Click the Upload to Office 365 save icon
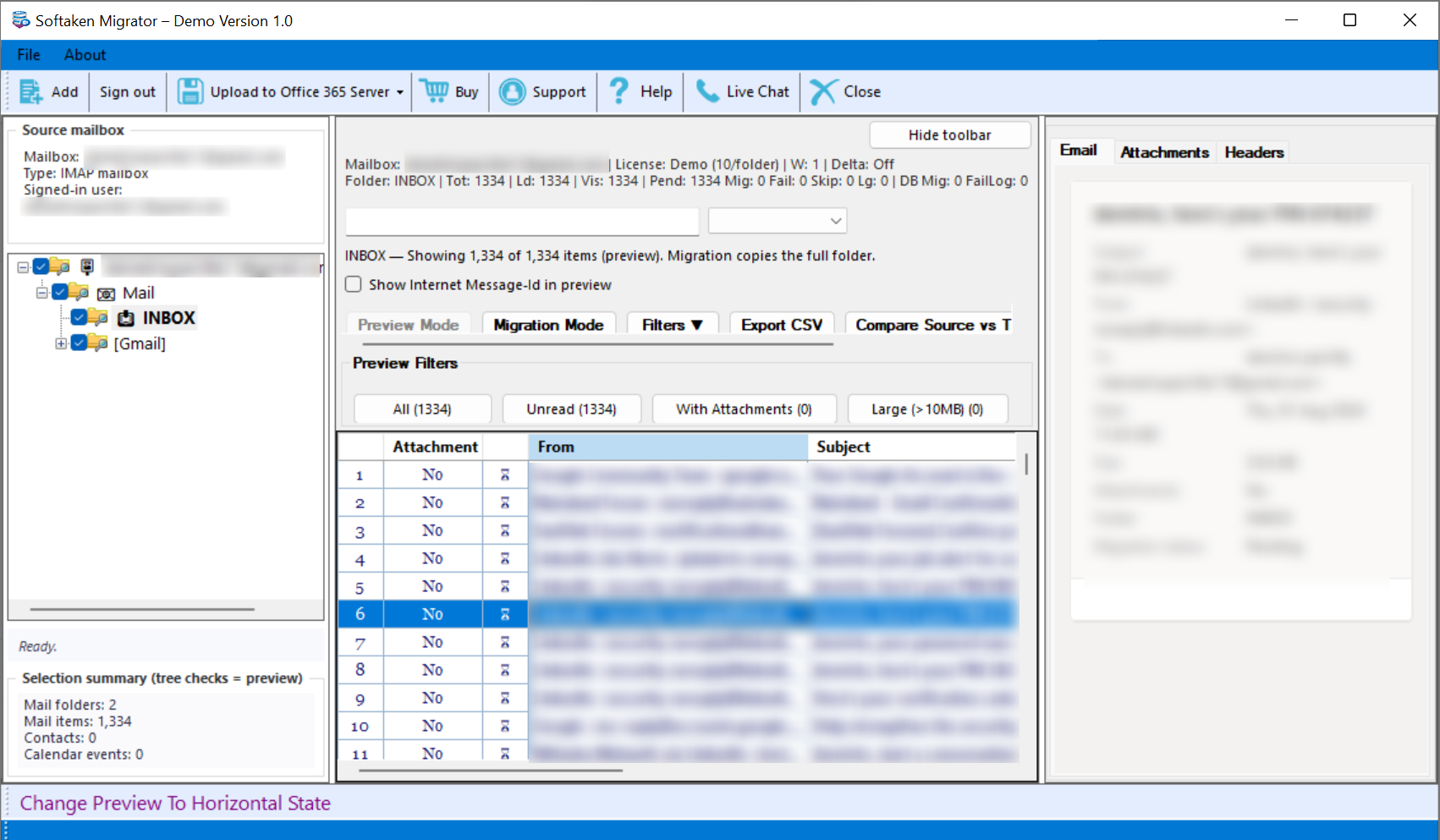The image size is (1440, 840). pos(190,91)
